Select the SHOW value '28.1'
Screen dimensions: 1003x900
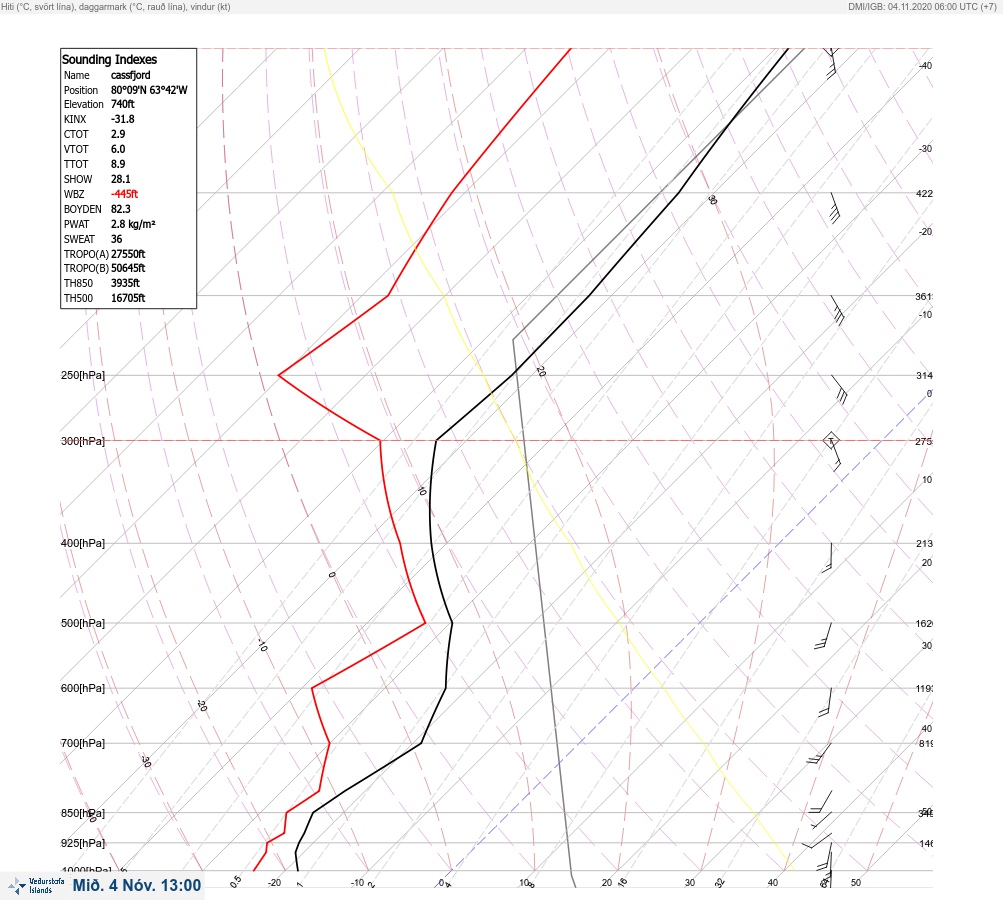point(121,179)
